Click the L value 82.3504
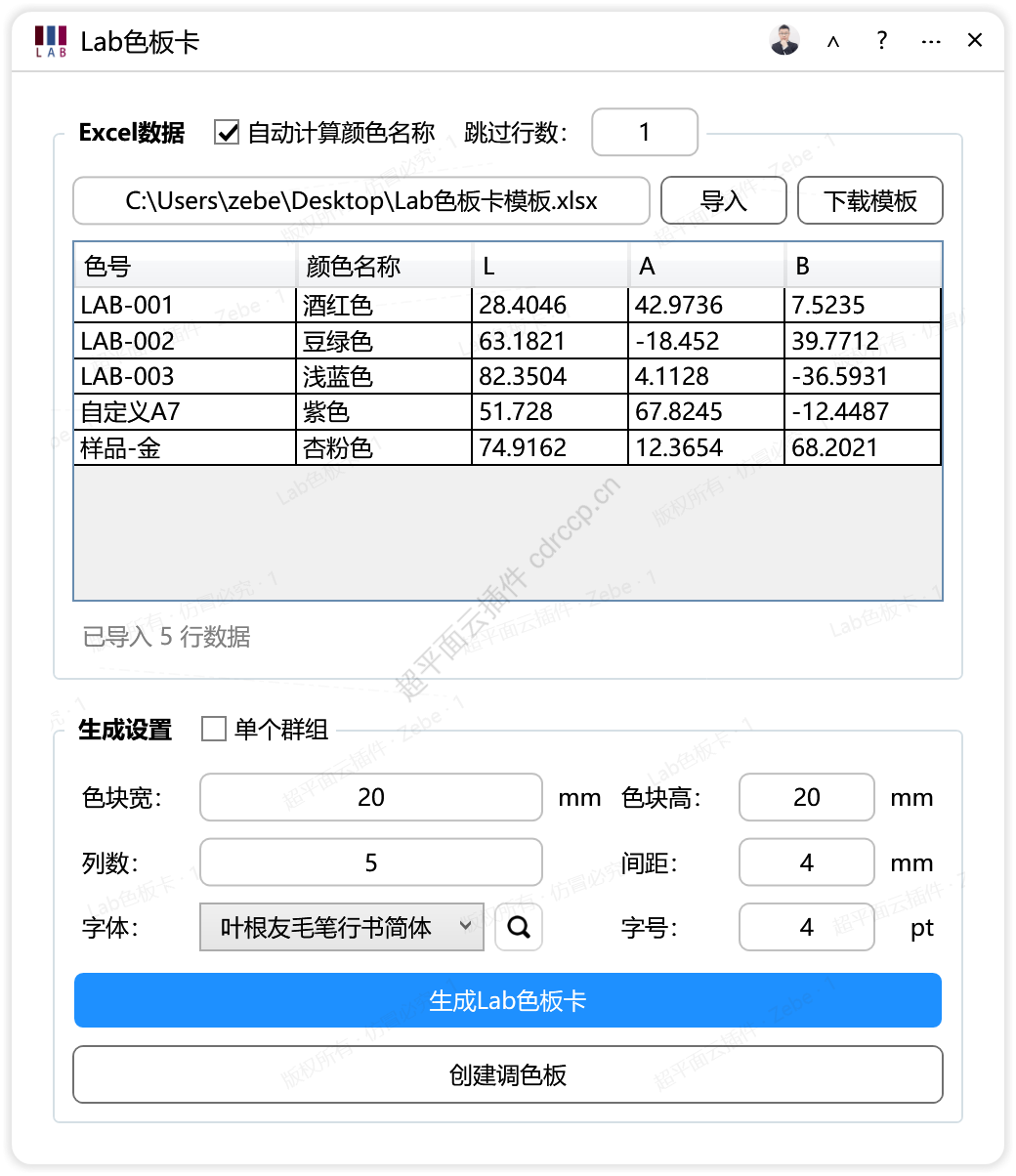 550,376
